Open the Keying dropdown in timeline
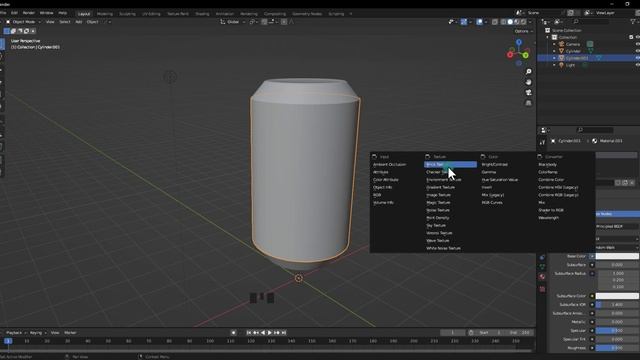640x360 pixels. 38,333
